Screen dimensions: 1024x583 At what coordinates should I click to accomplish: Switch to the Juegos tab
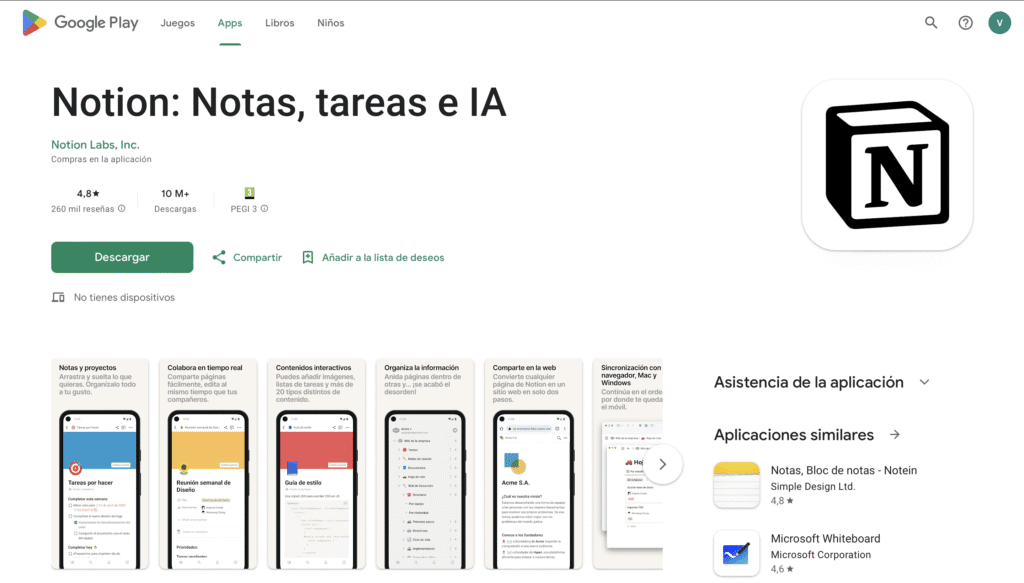(x=178, y=23)
